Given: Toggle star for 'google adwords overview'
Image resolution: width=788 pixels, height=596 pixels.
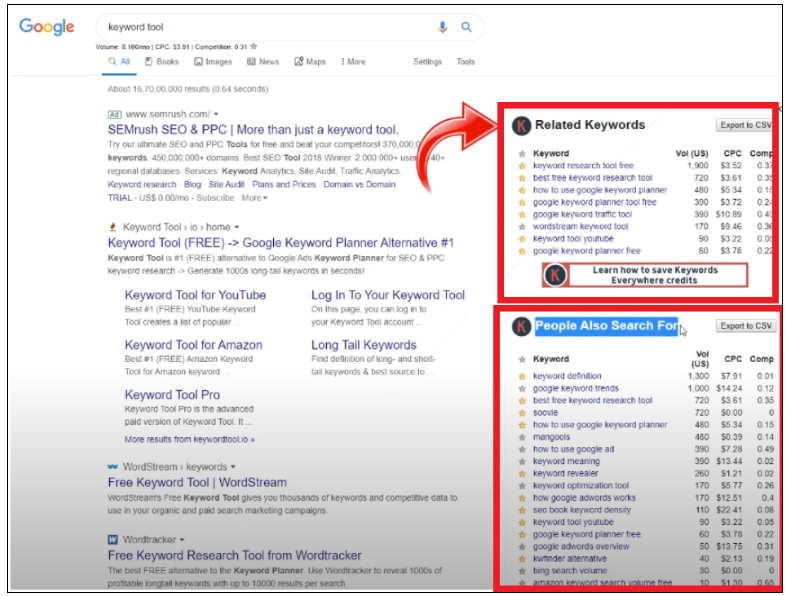Looking at the screenshot, I should point(522,547).
